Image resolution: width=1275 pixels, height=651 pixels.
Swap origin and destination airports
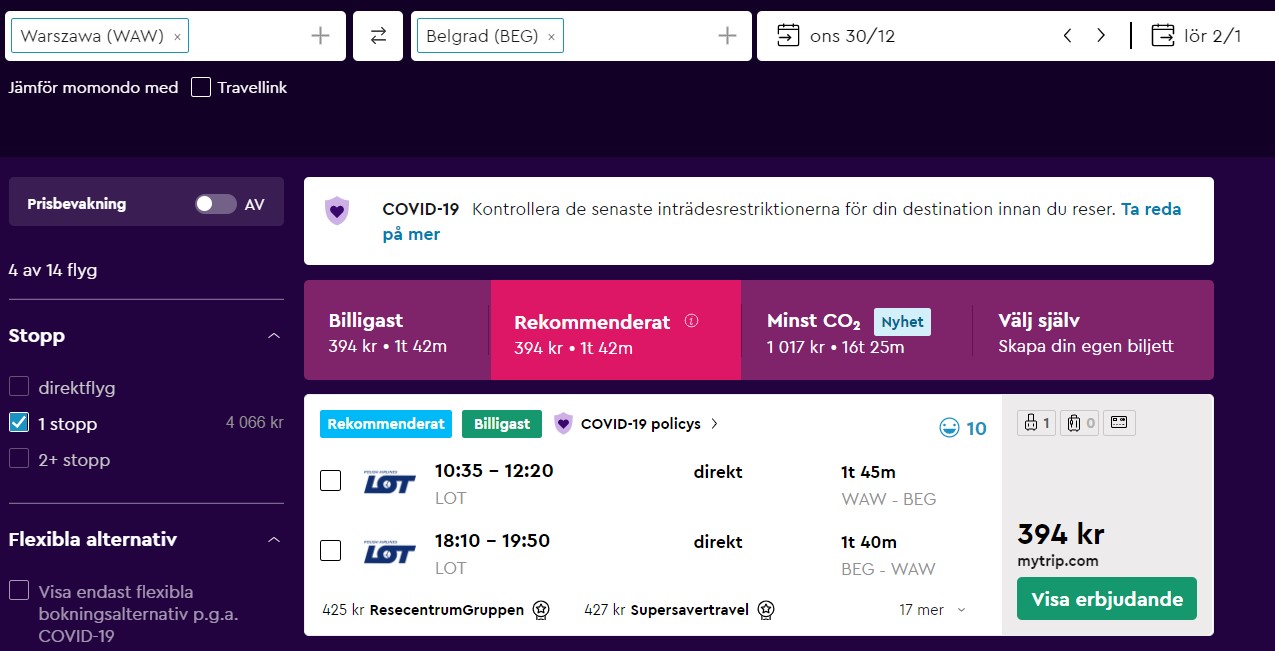pos(378,36)
